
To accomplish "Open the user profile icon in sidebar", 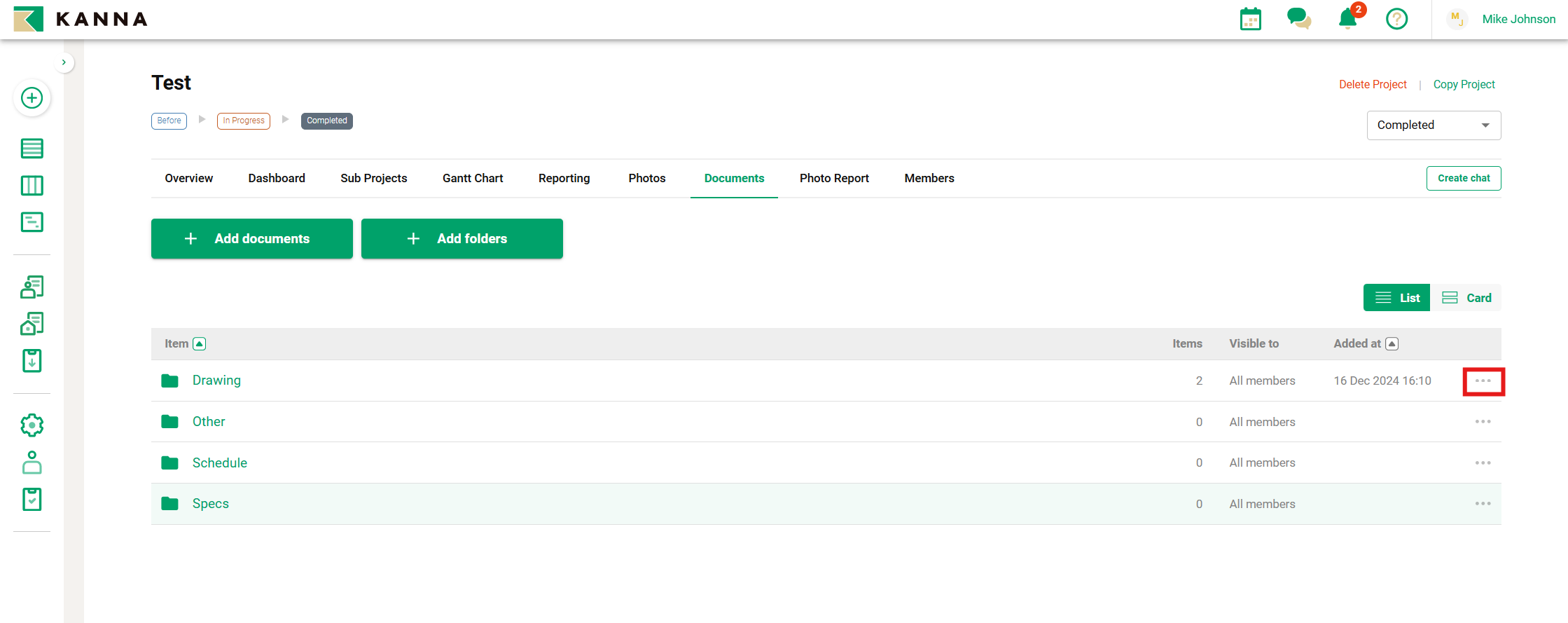I will [32, 463].
